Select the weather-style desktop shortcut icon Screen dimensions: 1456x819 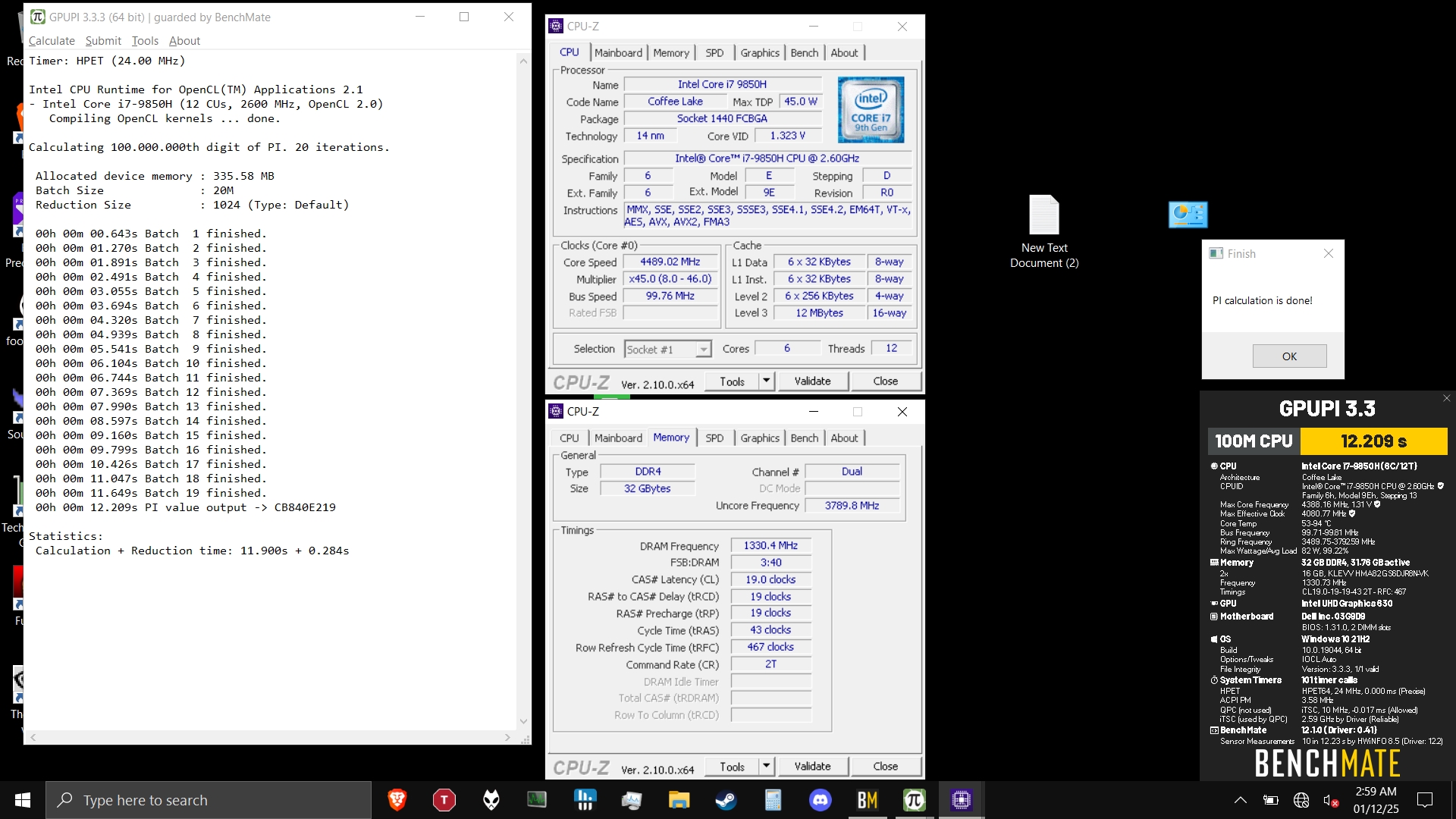click(x=1188, y=215)
